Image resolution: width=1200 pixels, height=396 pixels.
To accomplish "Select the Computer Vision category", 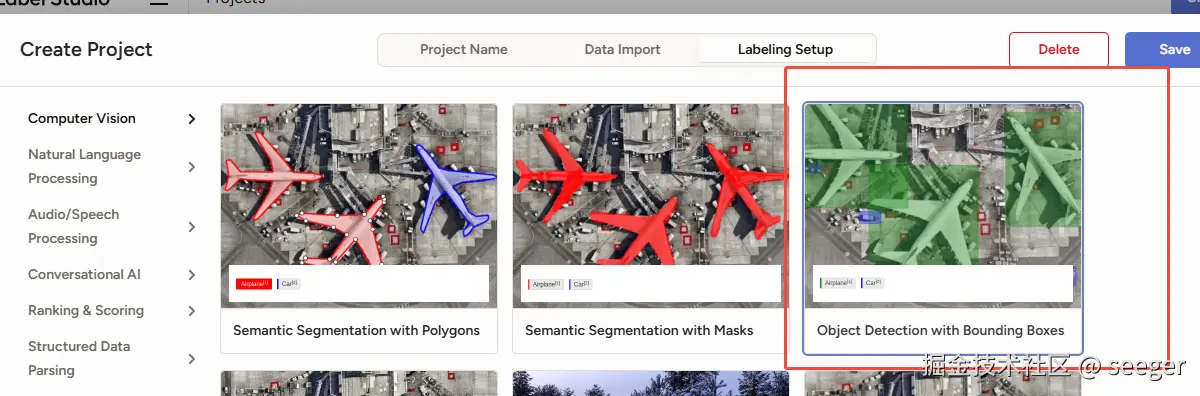I will click(x=82, y=118).
